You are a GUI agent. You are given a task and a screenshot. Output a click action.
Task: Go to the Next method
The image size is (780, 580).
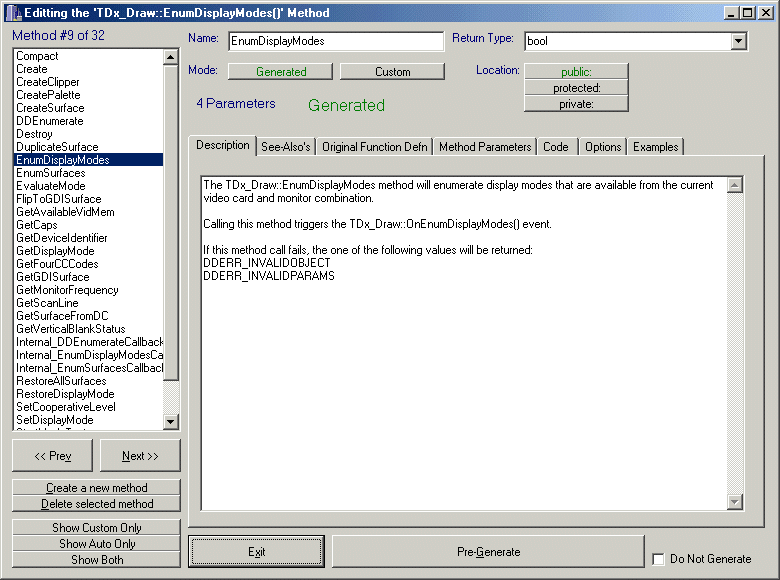pyautogui.click(x=140, y=456)
